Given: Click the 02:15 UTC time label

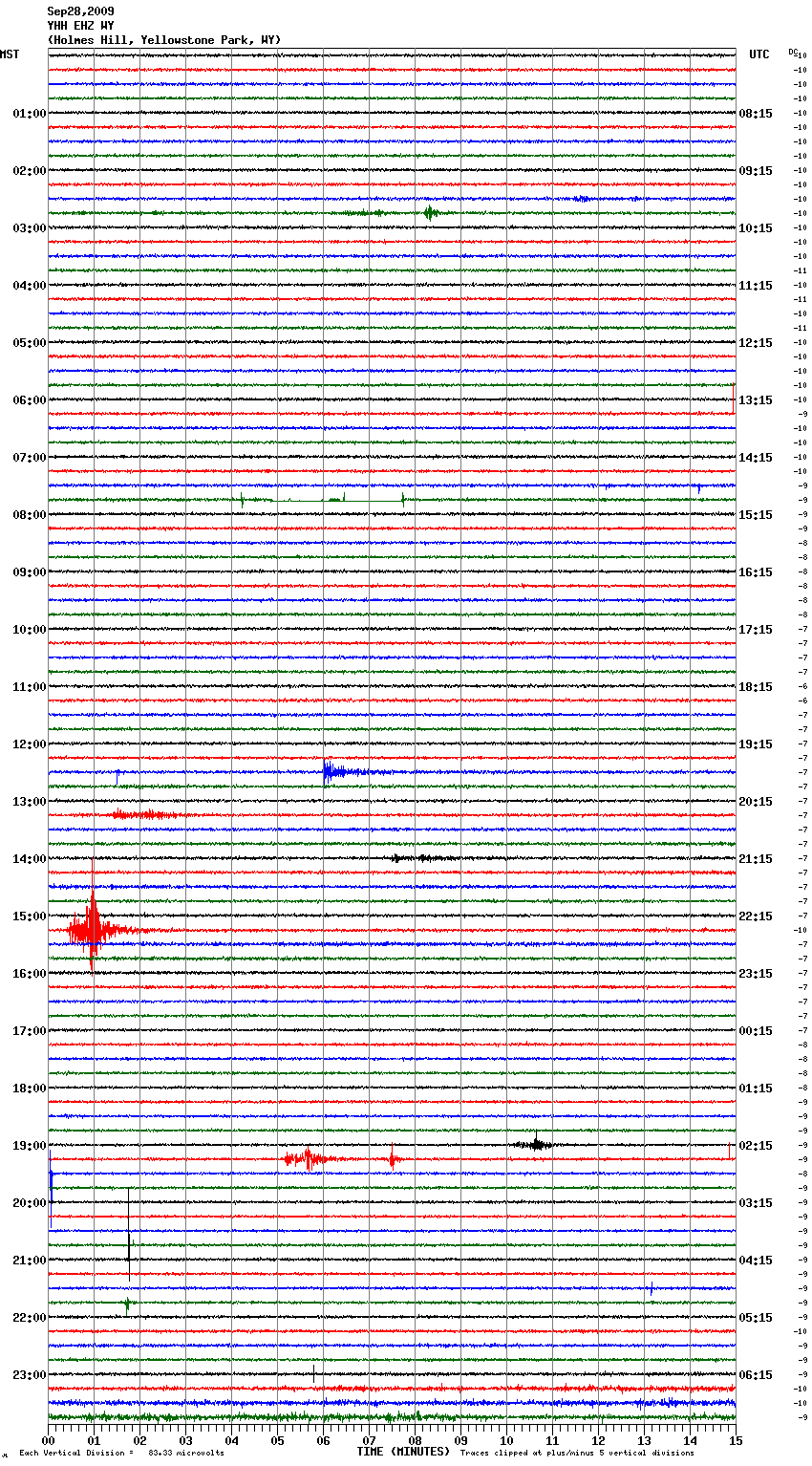Looking at the screenshot, I should pyautogui.click(x=756, y=1146).
